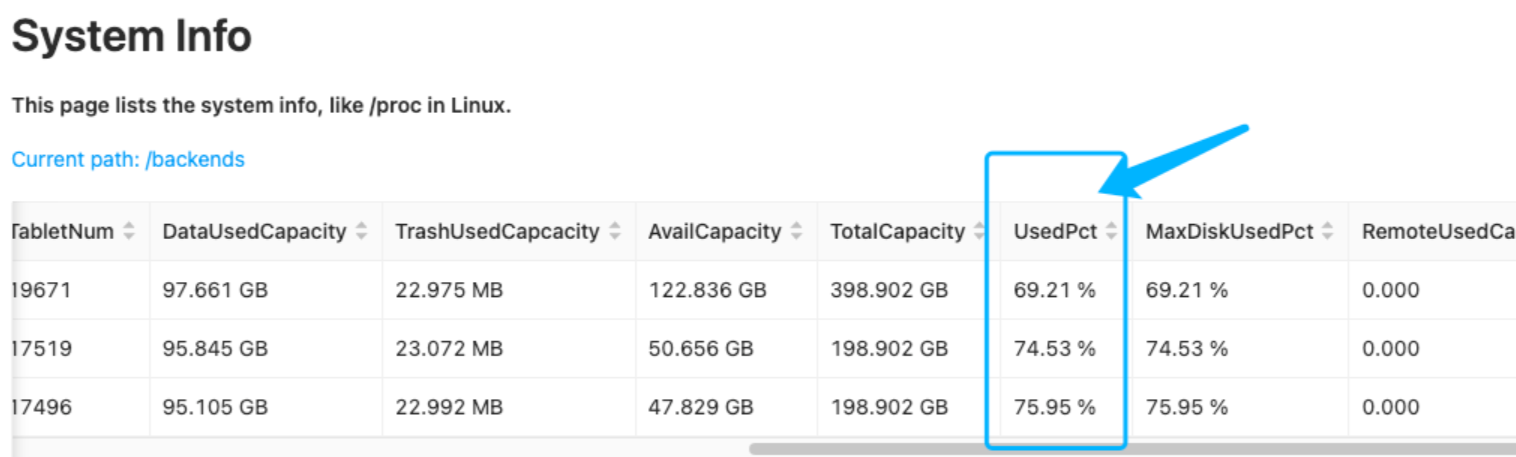Select the RemoteUsedCa column header text
Image resolution: width=1516 pixels, height=457 pixels.
pos(1437,232)
